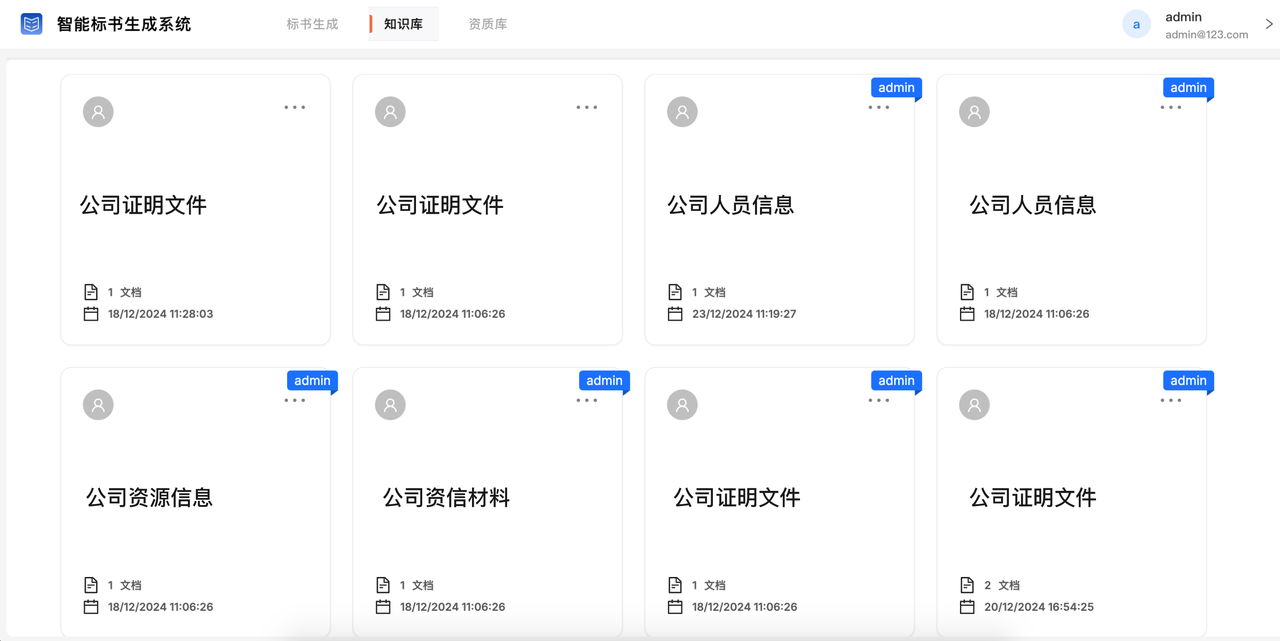
Task: Click the date text on 公司资源信息 card
Action: tap(161, 607)
